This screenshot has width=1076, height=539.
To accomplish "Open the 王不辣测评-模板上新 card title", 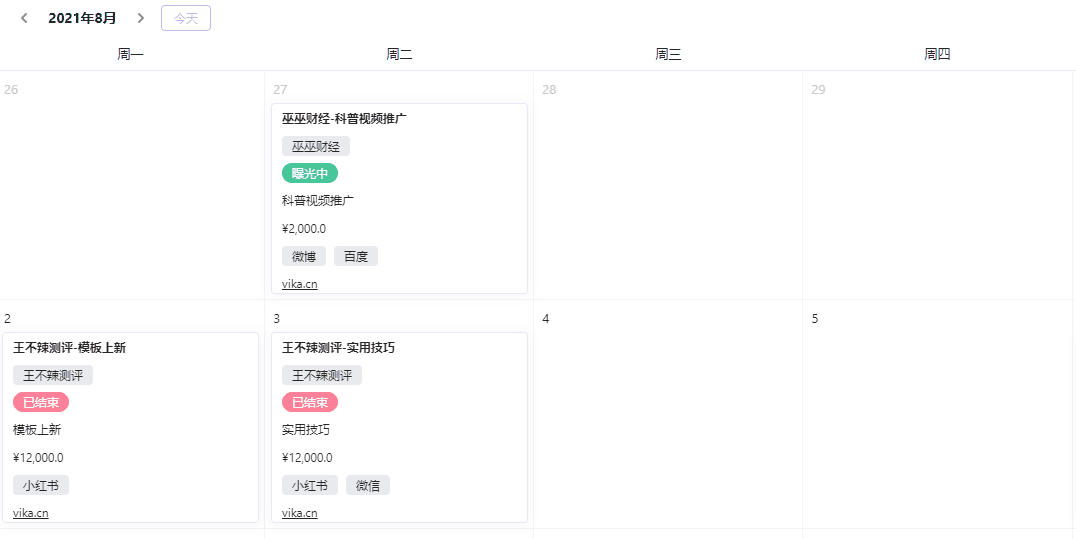I will pyautogui.click(x=69, y=348).
